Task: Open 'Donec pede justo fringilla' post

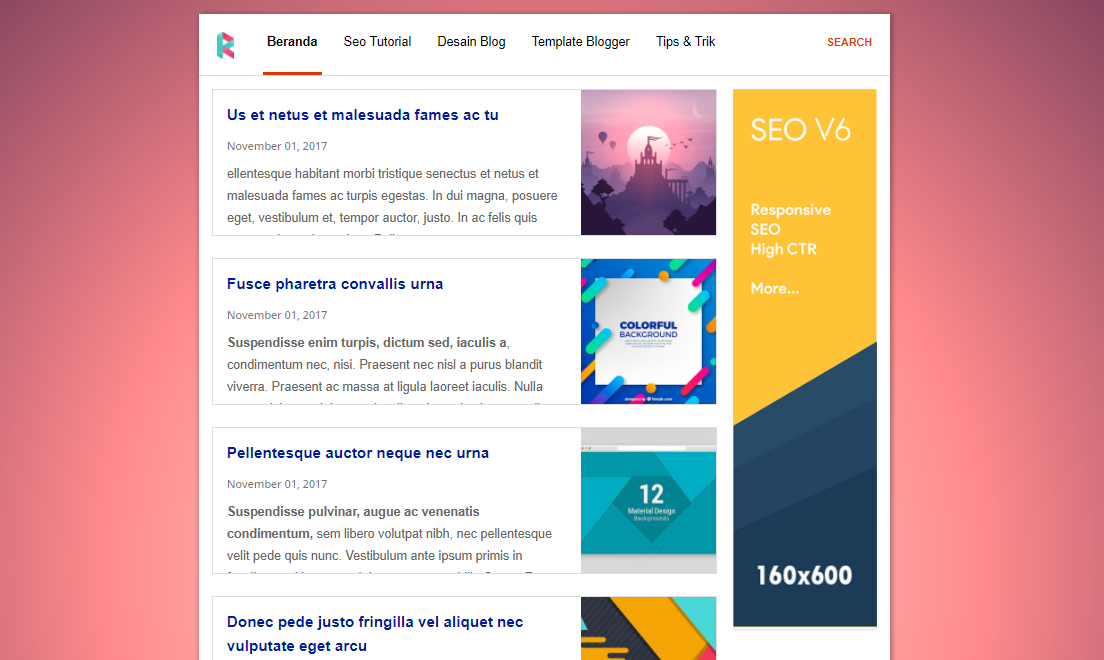Action: (x=375, y=621)
